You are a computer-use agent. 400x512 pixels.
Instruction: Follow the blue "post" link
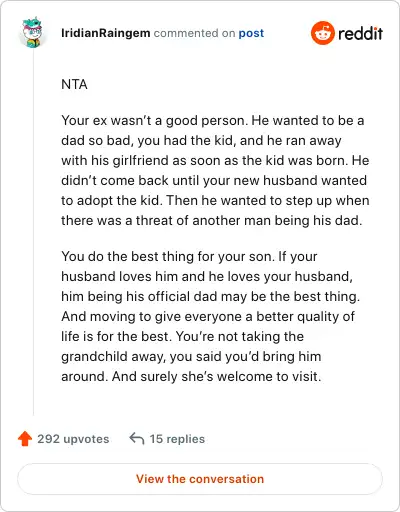[x=251, y=33]
